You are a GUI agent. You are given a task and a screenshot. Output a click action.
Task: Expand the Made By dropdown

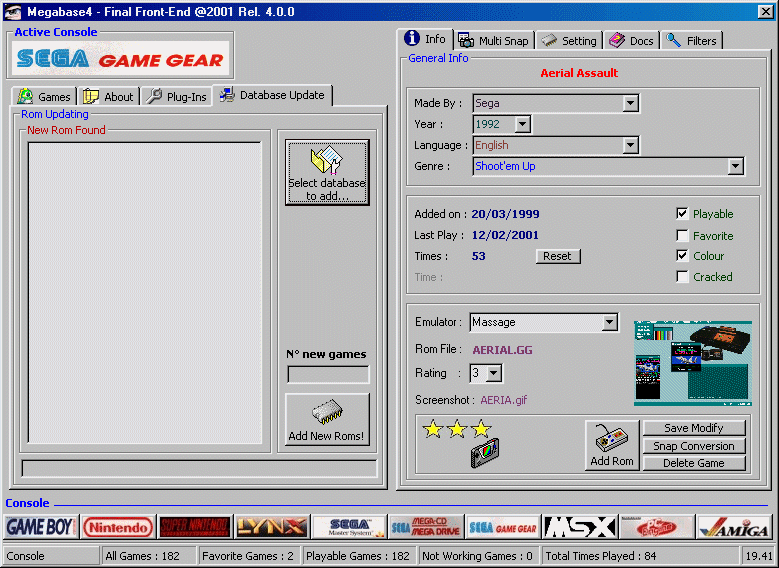(630, 103)
